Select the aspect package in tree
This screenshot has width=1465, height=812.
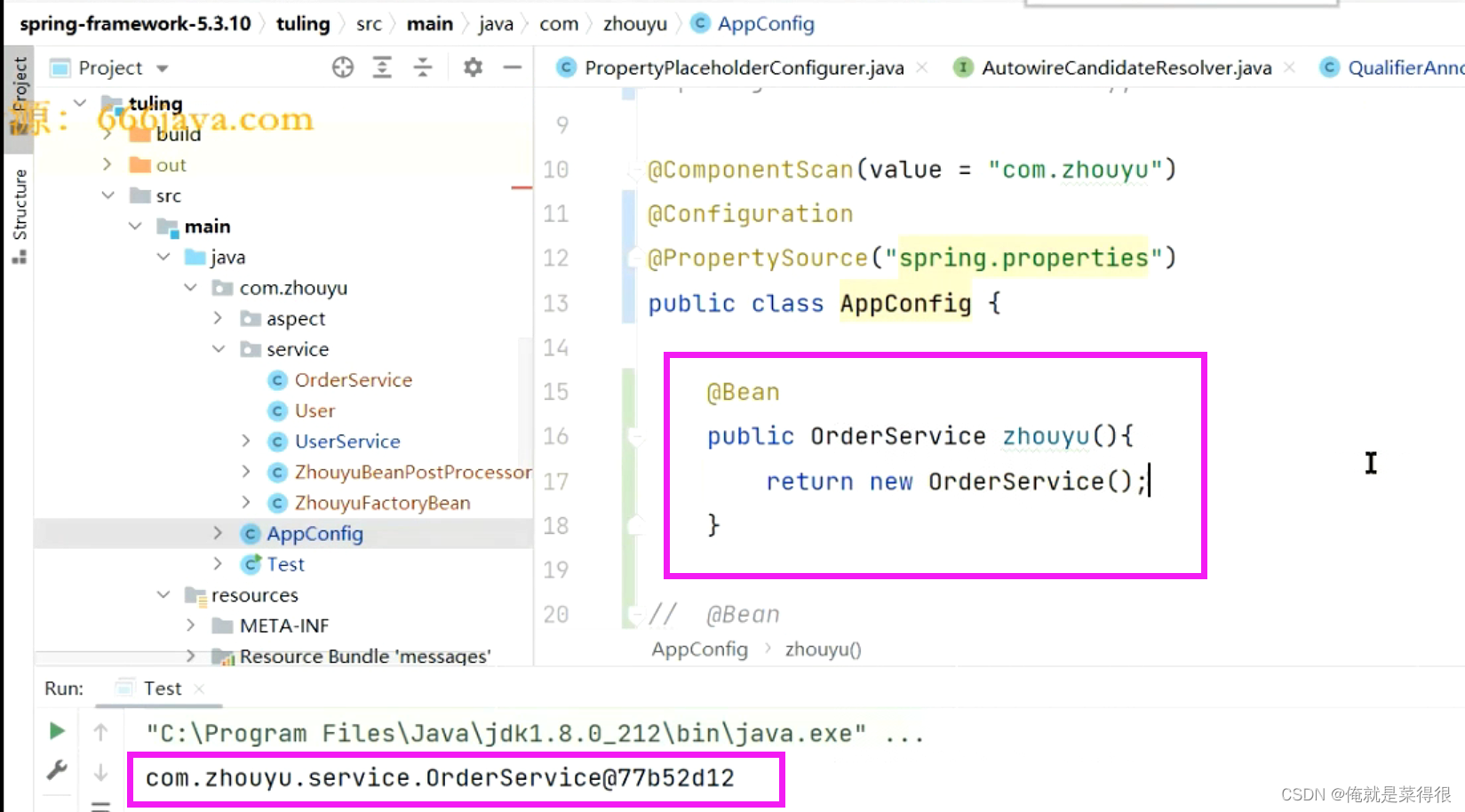tap(296, 319)
